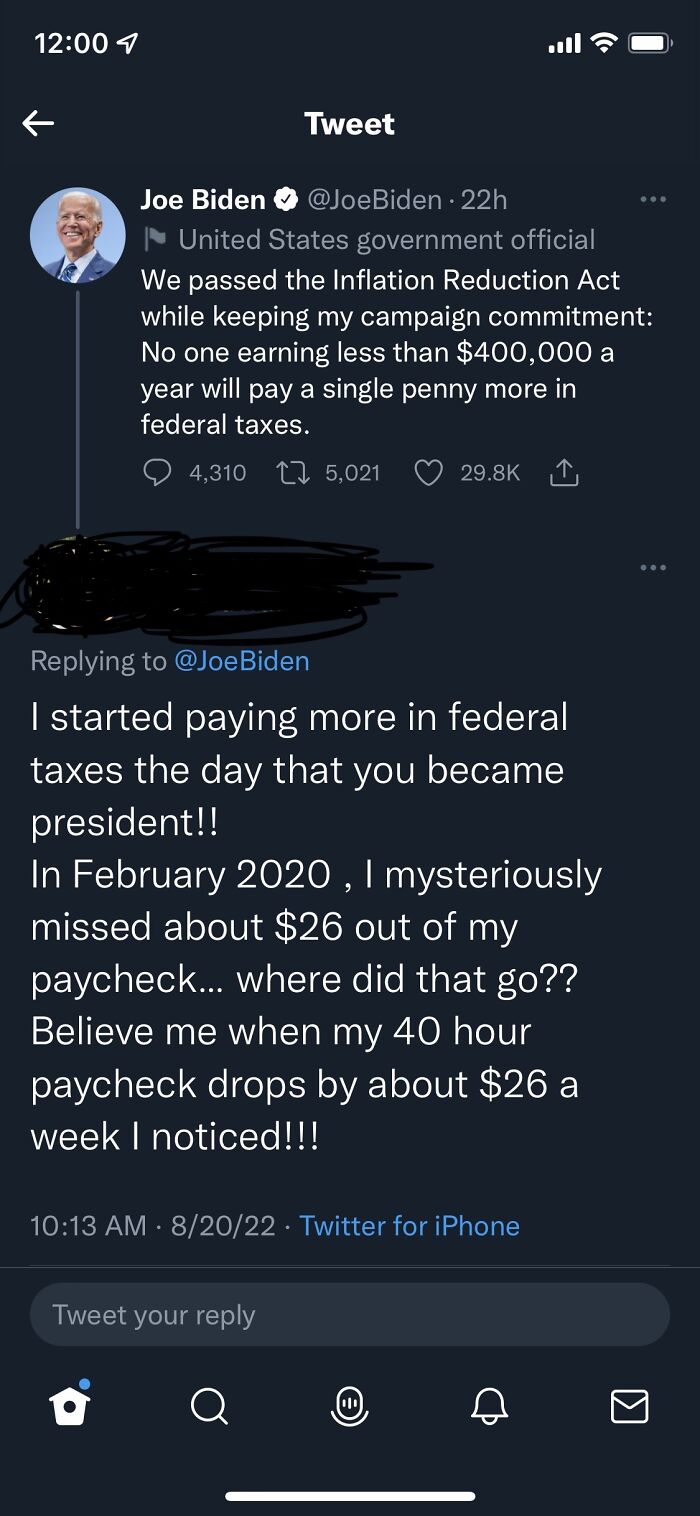
Task: Open the more options menu on the reply
Action: click(653, 566)
